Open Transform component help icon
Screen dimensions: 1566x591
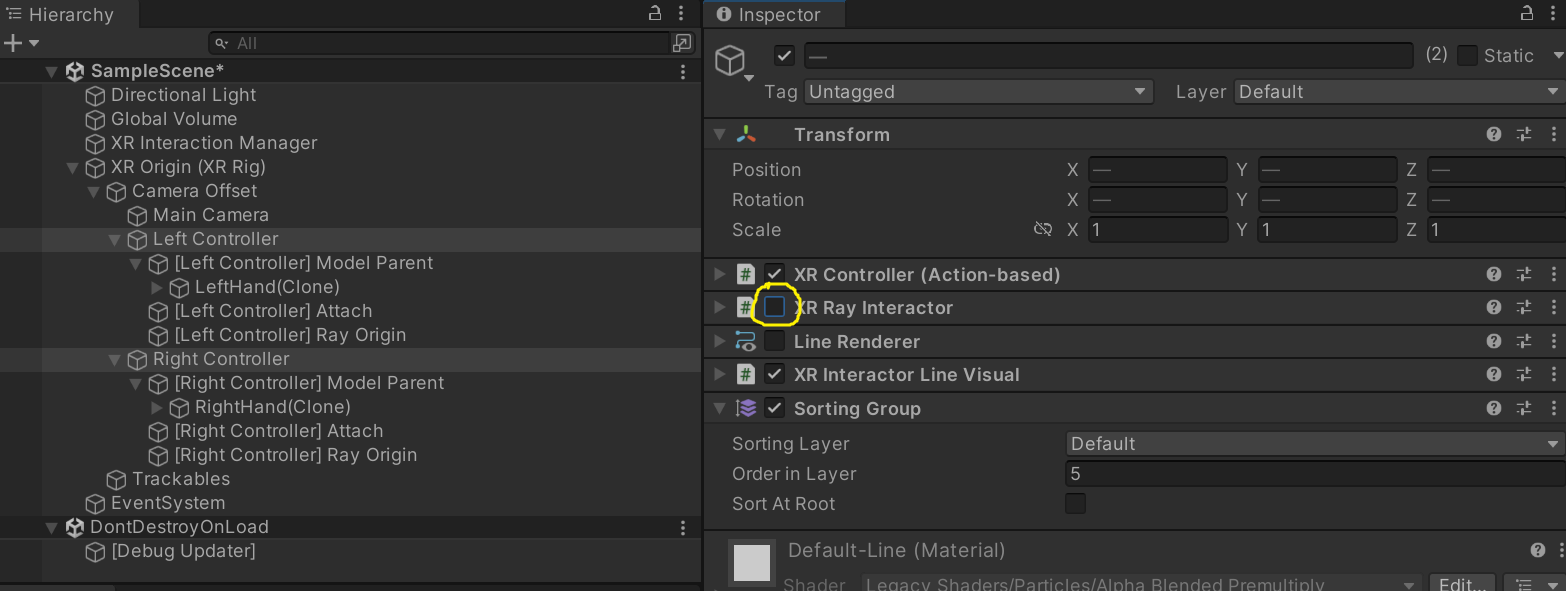point(1493,134)
